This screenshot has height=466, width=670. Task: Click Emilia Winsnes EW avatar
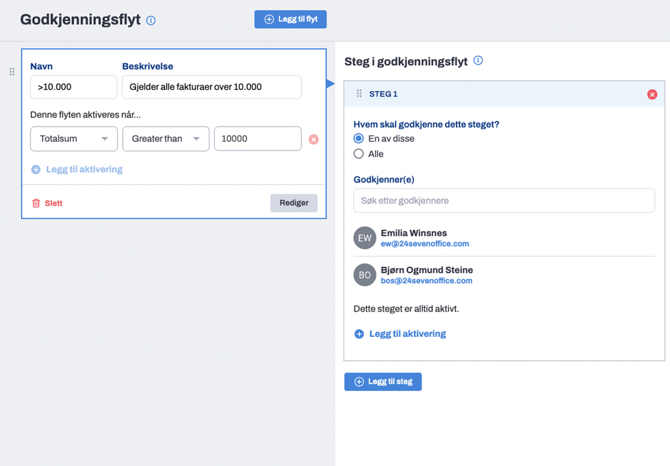pyautogui.click(x=364, y=238)
